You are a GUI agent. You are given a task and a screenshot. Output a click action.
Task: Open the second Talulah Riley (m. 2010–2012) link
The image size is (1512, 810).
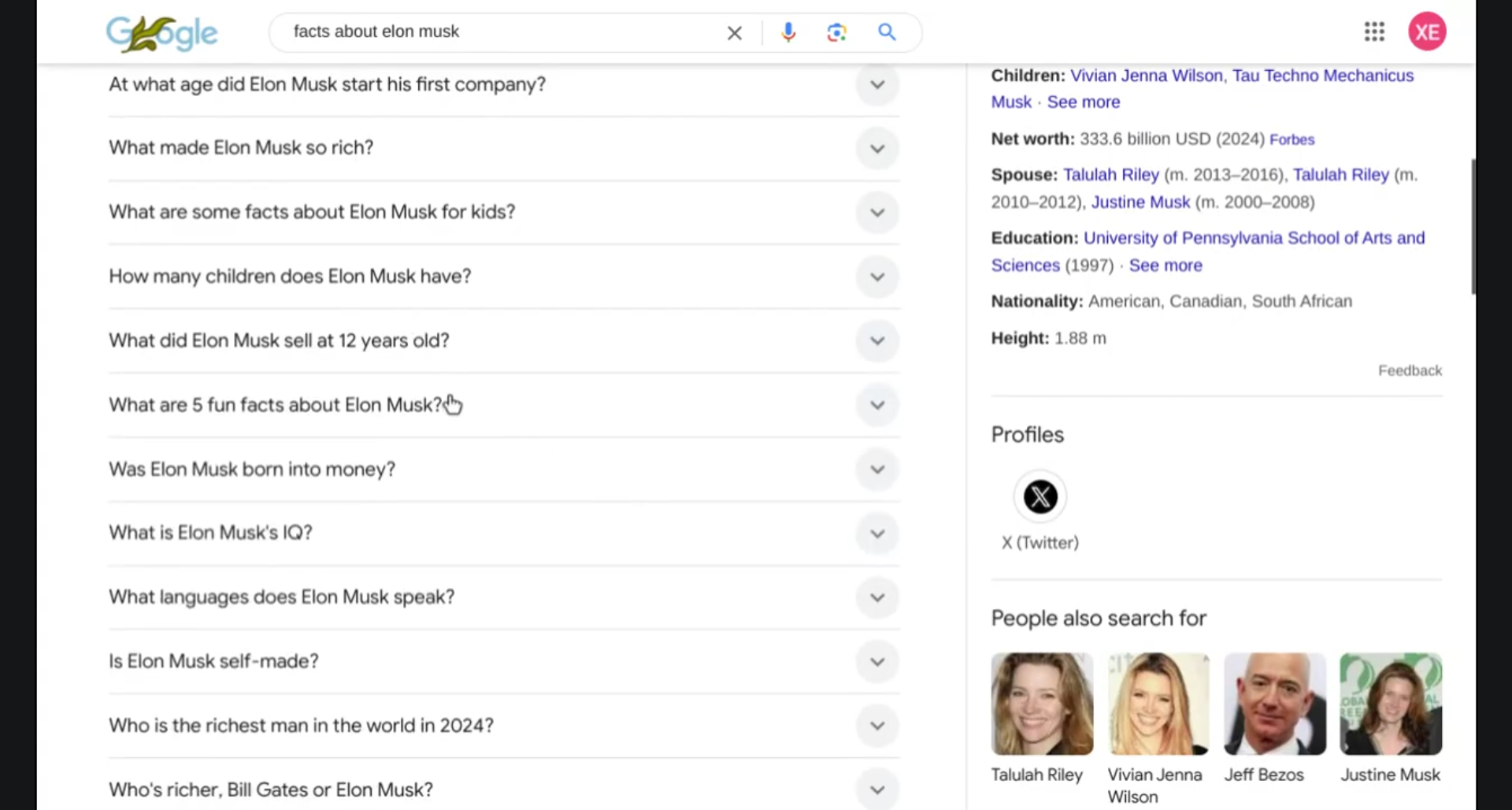pyautogui.click(x=1340, y=175)
